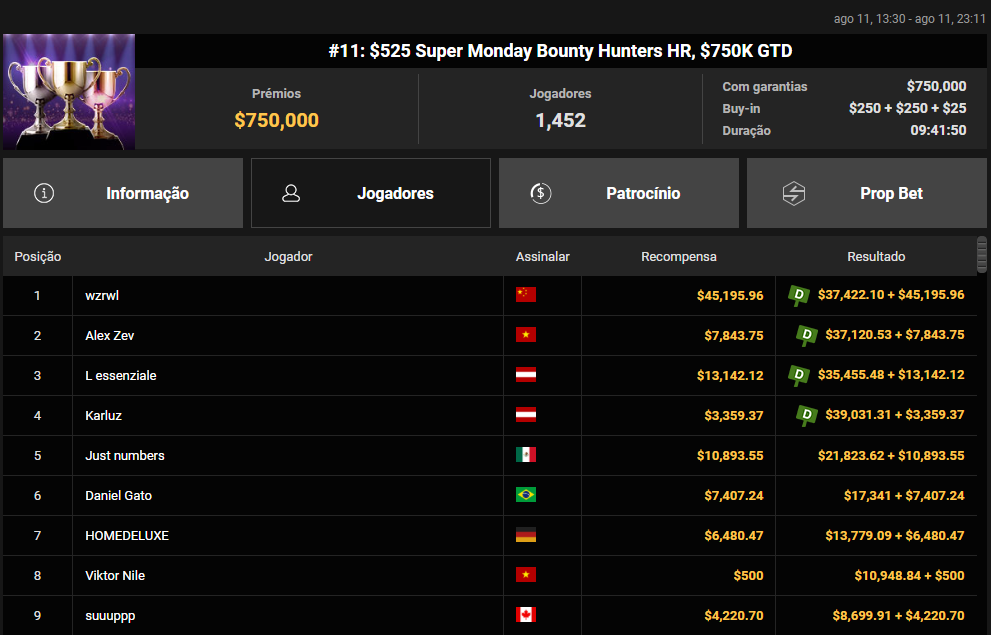Click the China flag for wzrwl
Screen dimensions: 991x635
click(526, 294)
